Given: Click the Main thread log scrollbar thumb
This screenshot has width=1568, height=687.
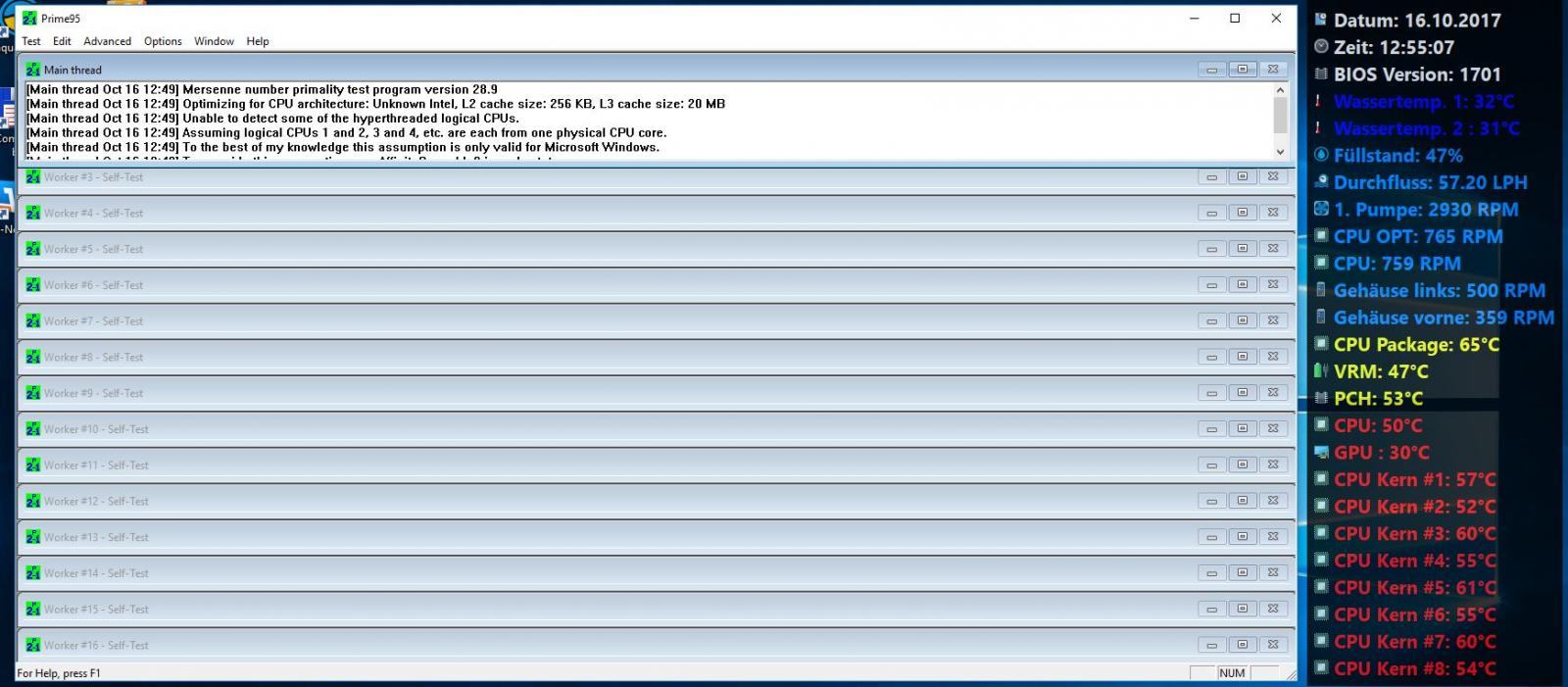Looking at the screenshot, I should [x=1280, y=115].
